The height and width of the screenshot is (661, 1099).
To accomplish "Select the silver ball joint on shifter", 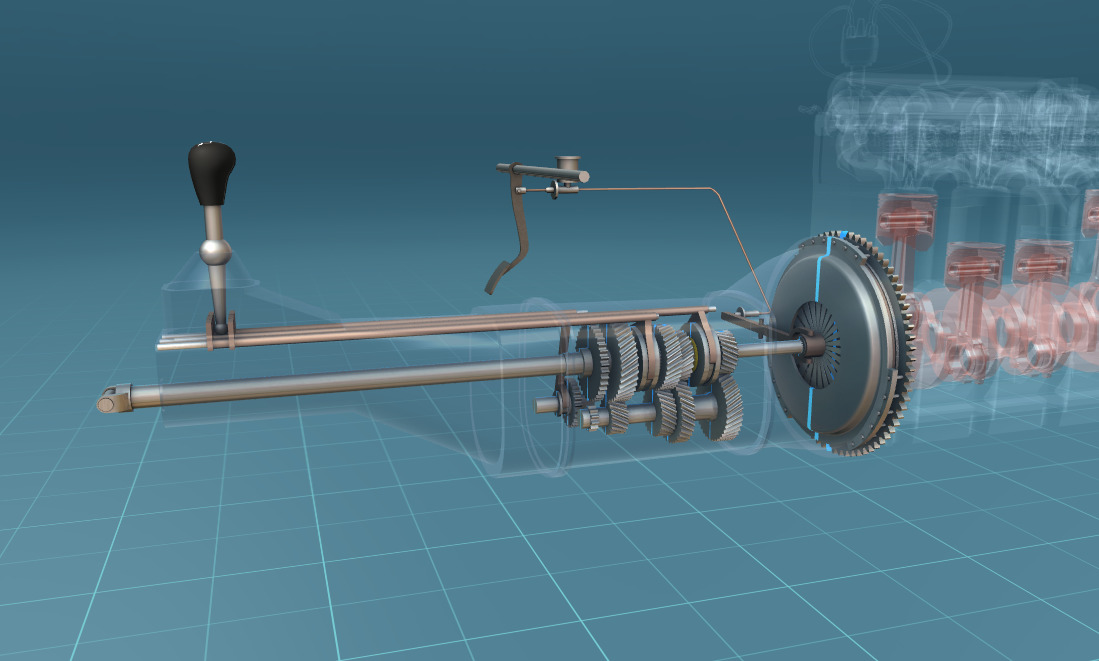I will (x=215, y=251).
